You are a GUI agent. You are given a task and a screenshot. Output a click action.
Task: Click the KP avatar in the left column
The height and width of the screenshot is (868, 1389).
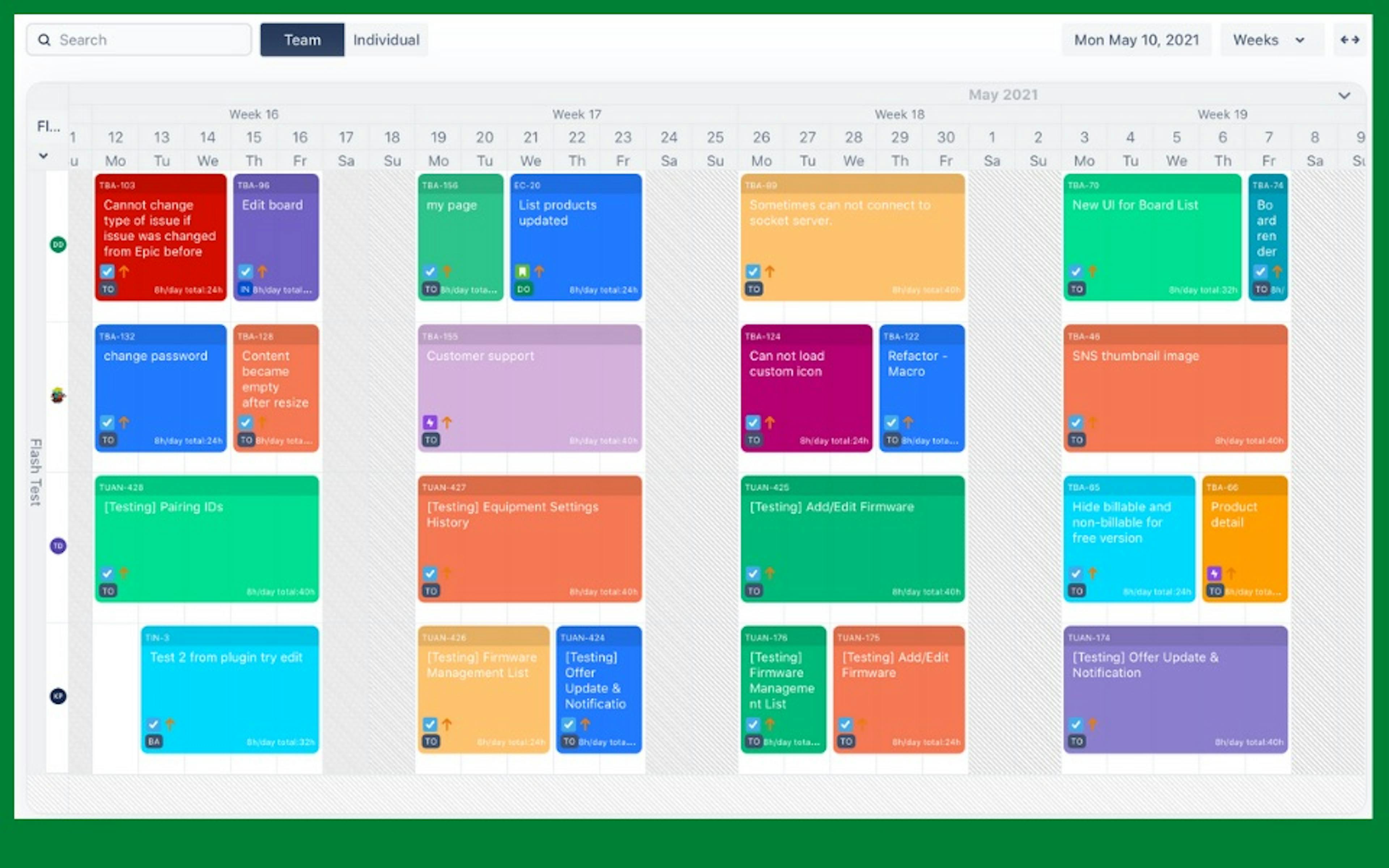click(x=58, y=696)
